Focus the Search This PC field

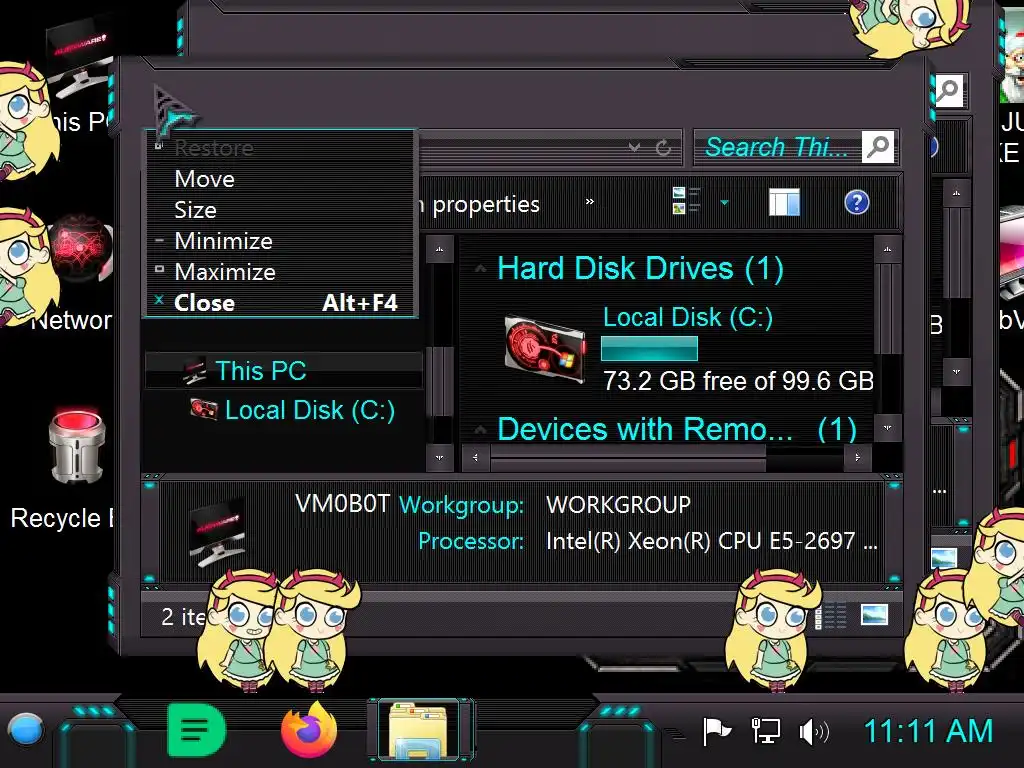[777, 147]
